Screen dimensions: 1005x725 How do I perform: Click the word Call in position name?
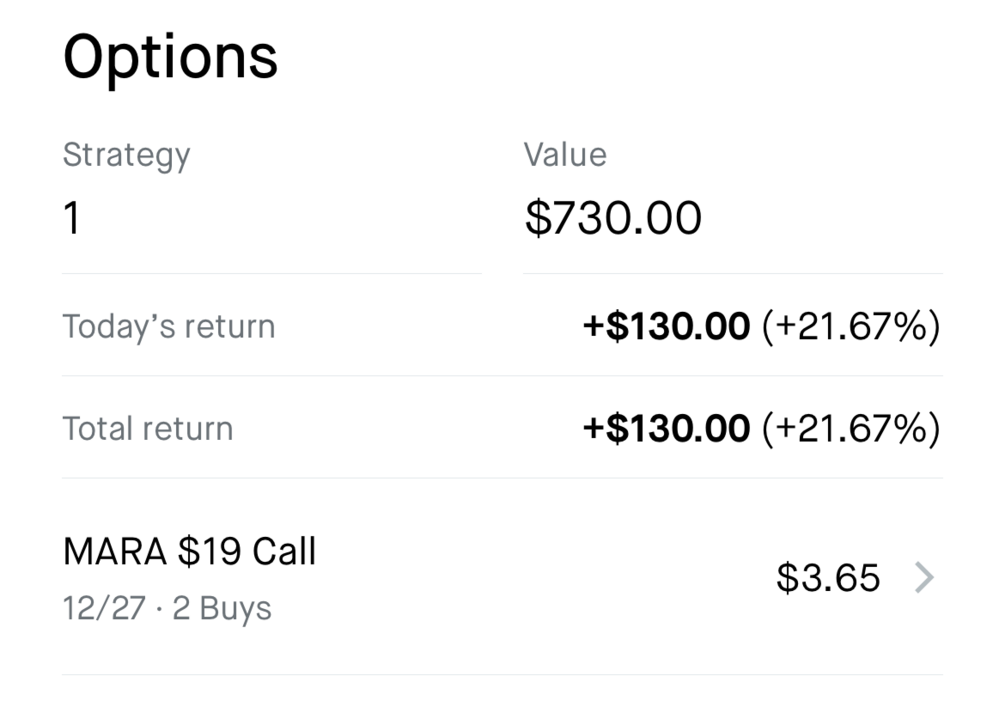(284, 552)
